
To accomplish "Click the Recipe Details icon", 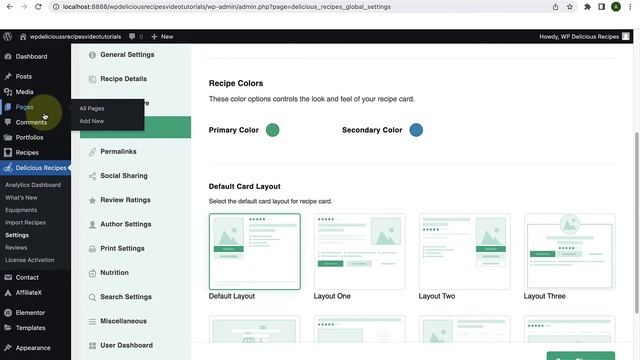I will pyautogui.click(x=92, y=79).
